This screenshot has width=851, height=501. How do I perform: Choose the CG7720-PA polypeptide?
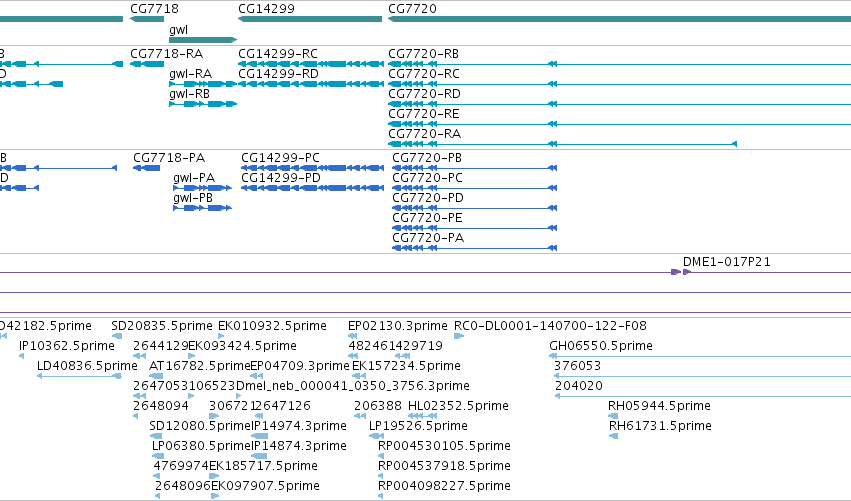point(428,238)
